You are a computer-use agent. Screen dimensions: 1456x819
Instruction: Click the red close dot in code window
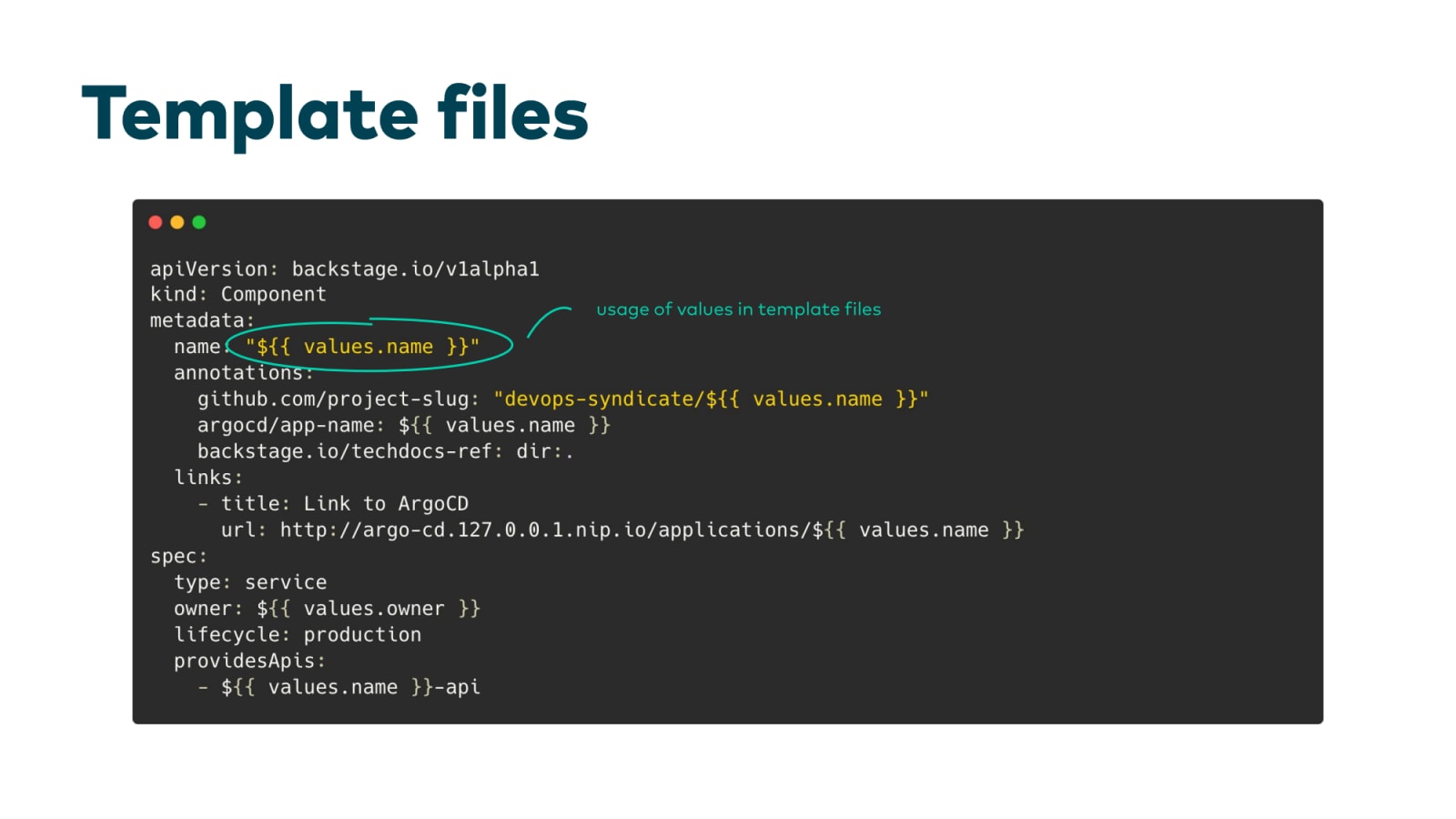point(156,222)
